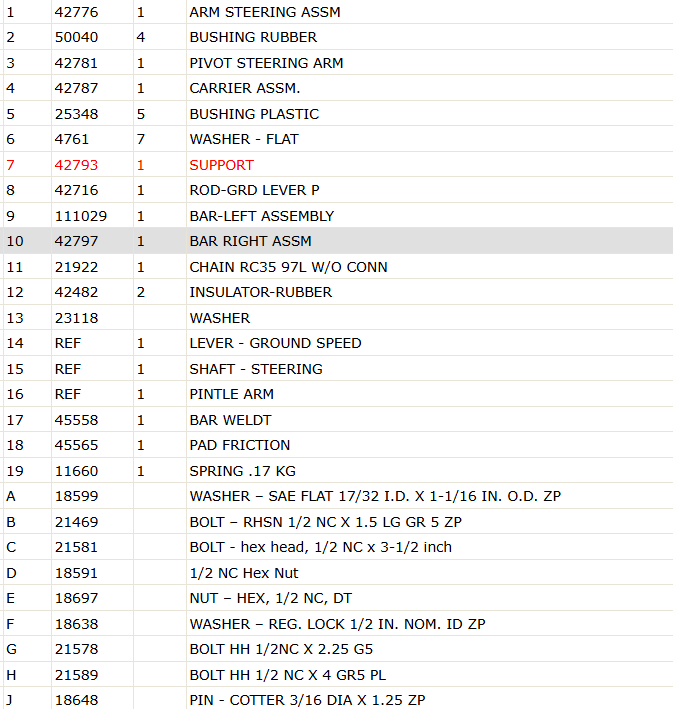The width and height of the screenshot is (673, 709).
Task: Click part number 111029
Action: 81,216
